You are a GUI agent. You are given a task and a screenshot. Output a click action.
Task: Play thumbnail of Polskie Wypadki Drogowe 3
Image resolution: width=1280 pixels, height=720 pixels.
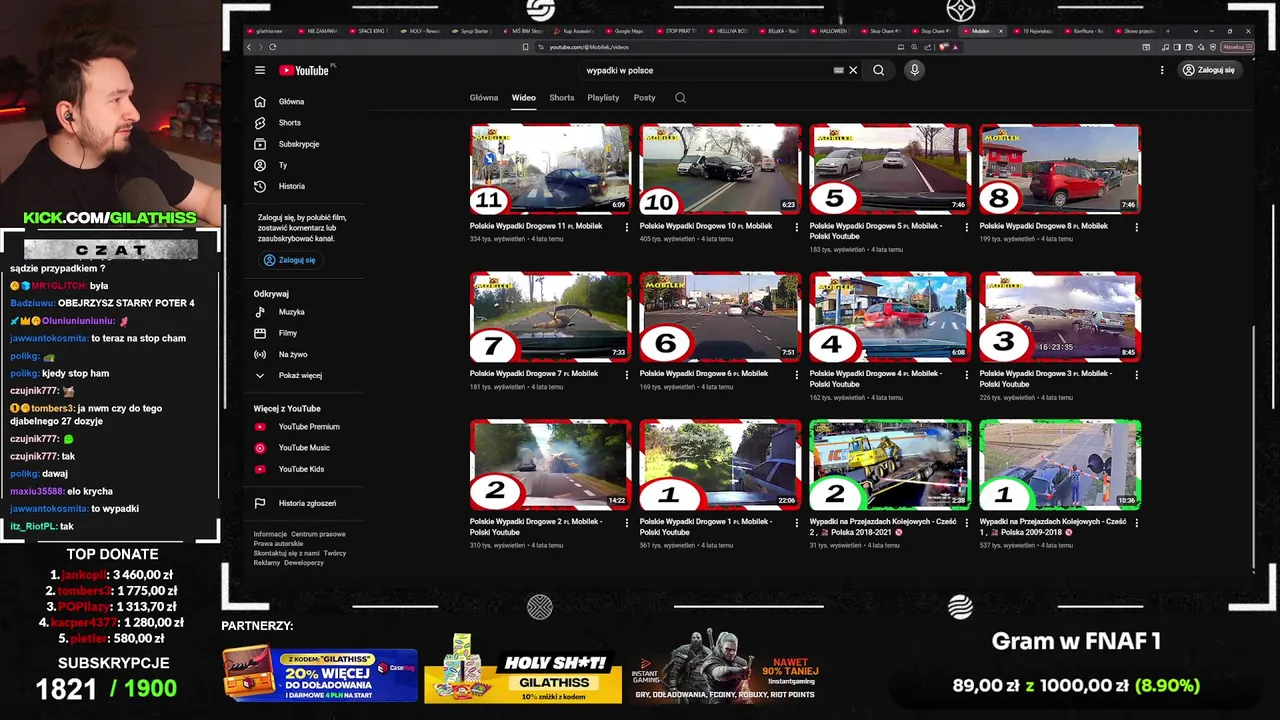(1060, 317)
